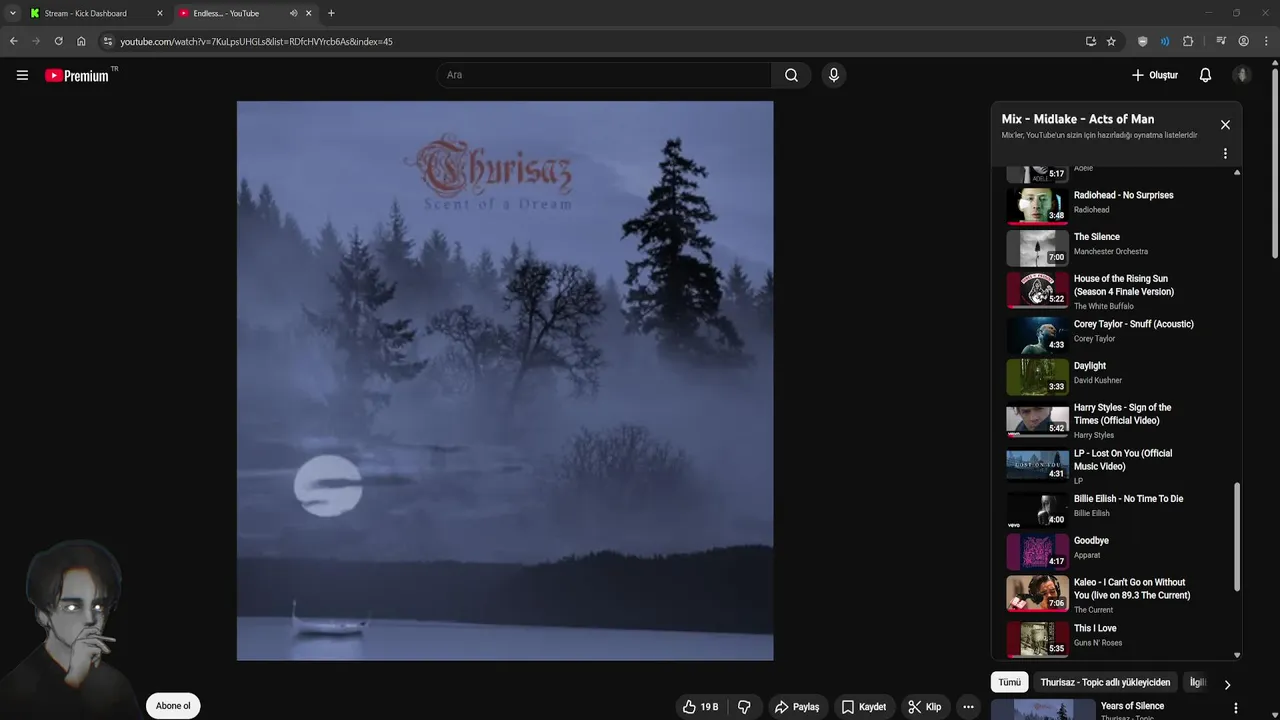The width and height of the screenshot is (1280, 720).
Task: Click the Thurisaz album art video player
Action: [505, 380]
